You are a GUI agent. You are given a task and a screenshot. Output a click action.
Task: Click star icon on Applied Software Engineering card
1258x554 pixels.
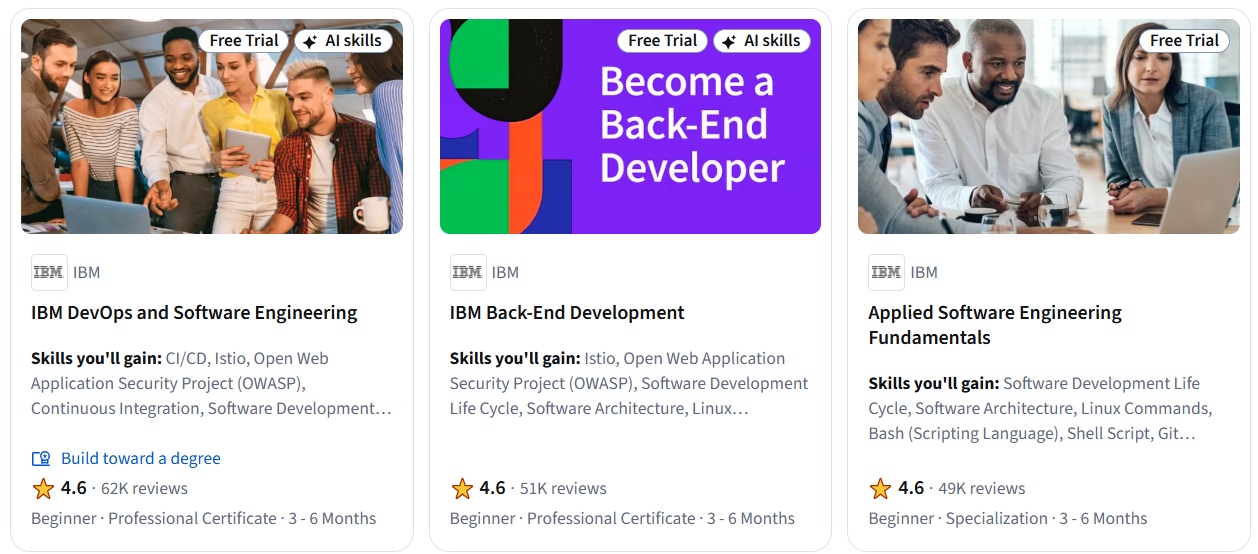880,489
